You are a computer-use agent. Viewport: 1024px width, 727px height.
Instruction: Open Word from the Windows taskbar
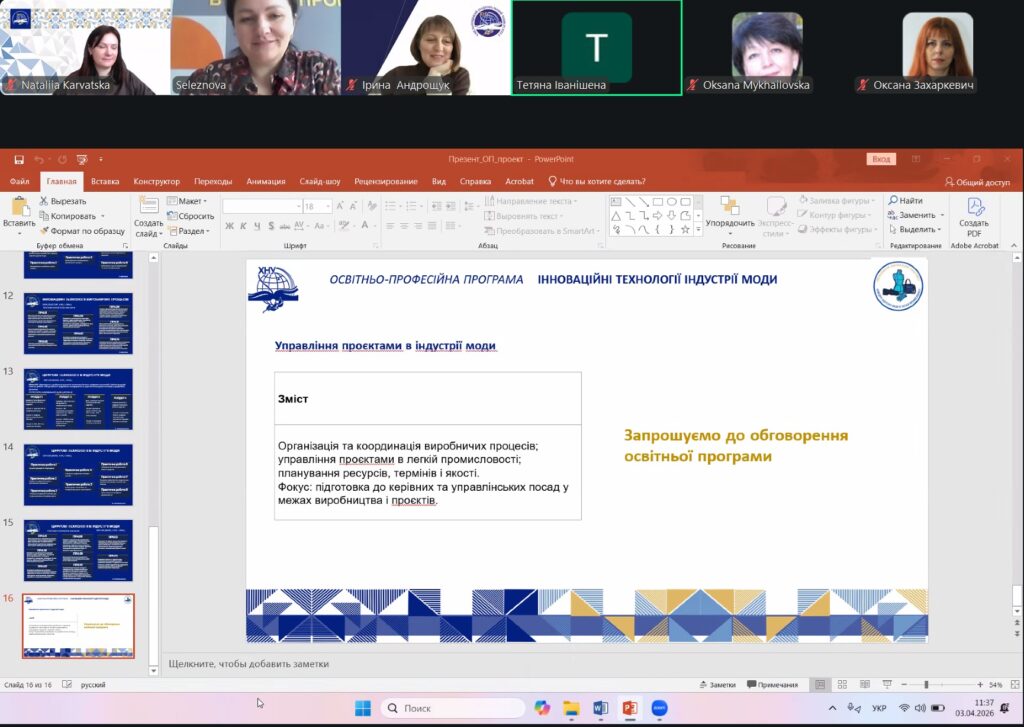pyautogui.click(x=601, y=708)
